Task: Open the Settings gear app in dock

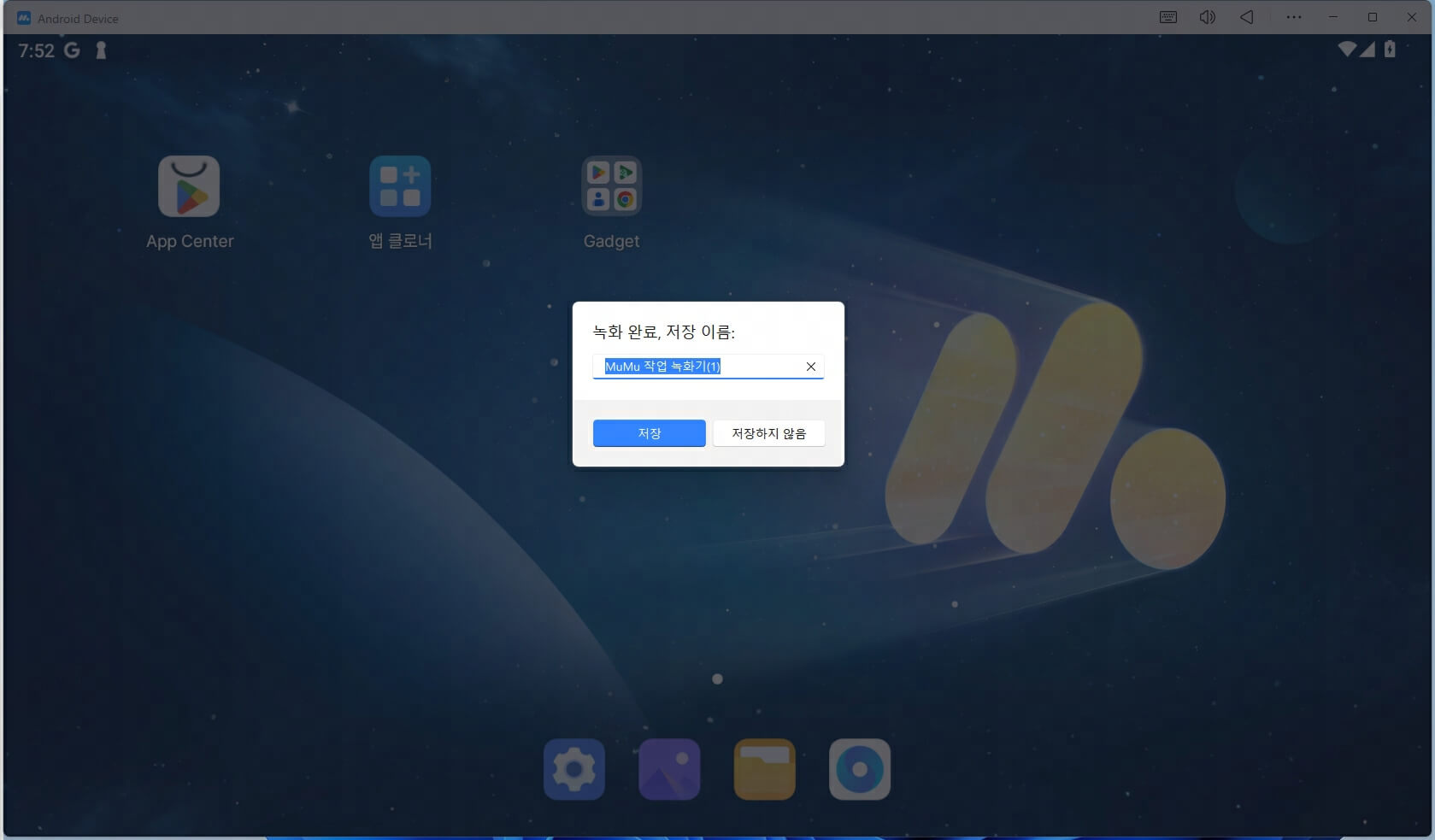Action: click(574, 769)
